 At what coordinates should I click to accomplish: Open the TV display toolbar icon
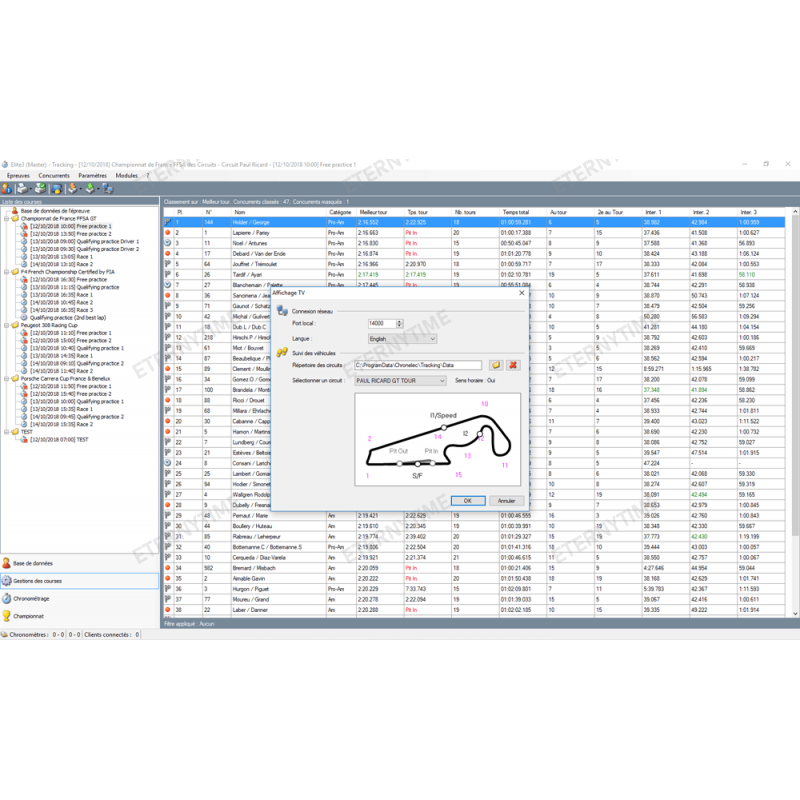click(x=57, y=189)
